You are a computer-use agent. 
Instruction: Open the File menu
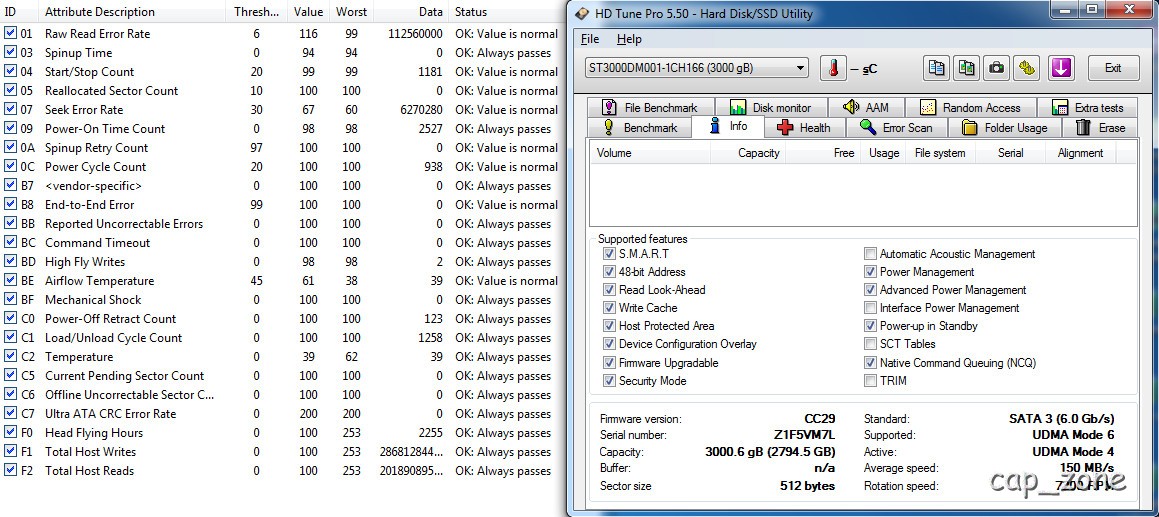pos(590,39)
